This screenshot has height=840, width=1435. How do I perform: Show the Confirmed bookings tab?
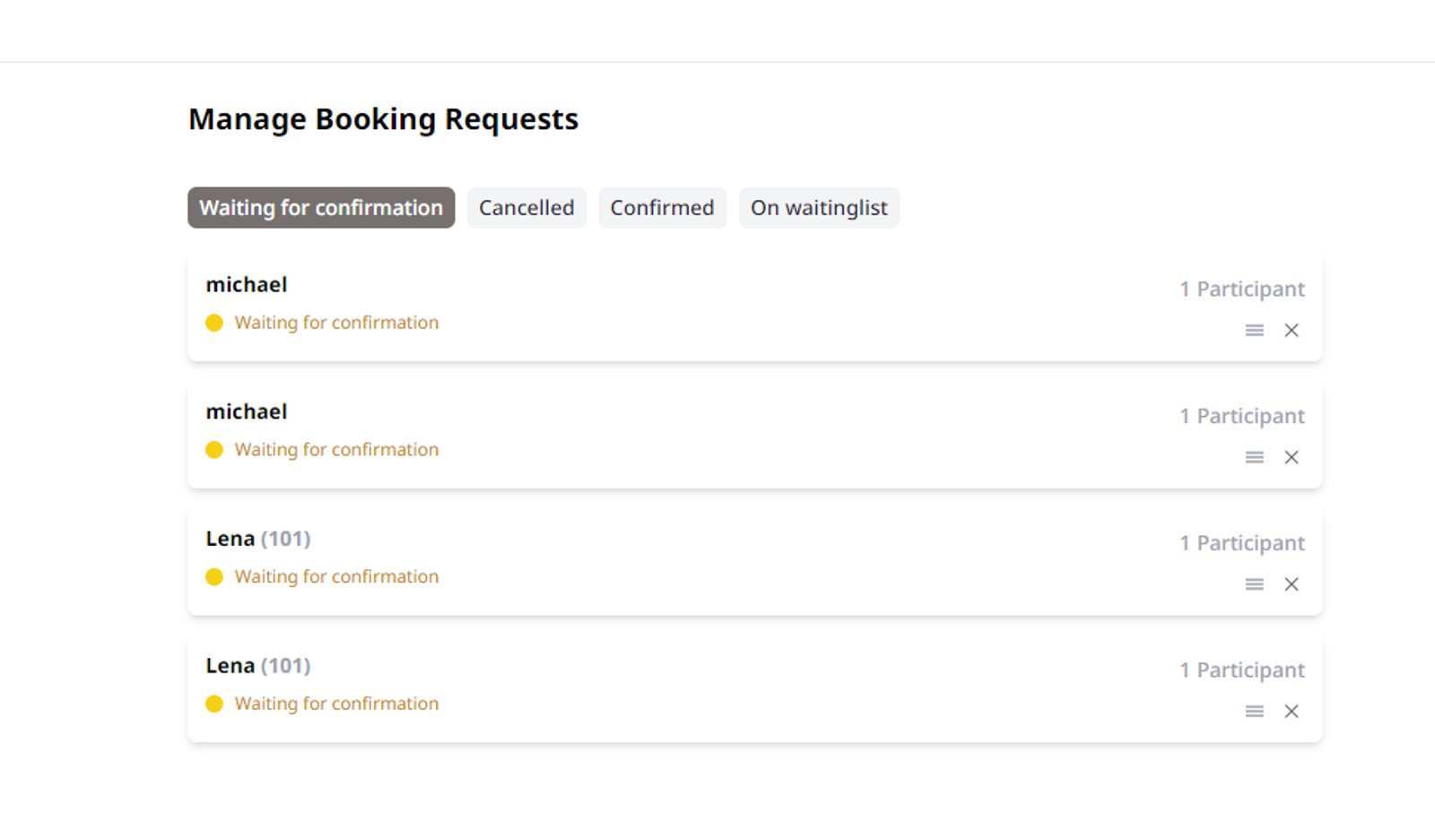point(662,208)
